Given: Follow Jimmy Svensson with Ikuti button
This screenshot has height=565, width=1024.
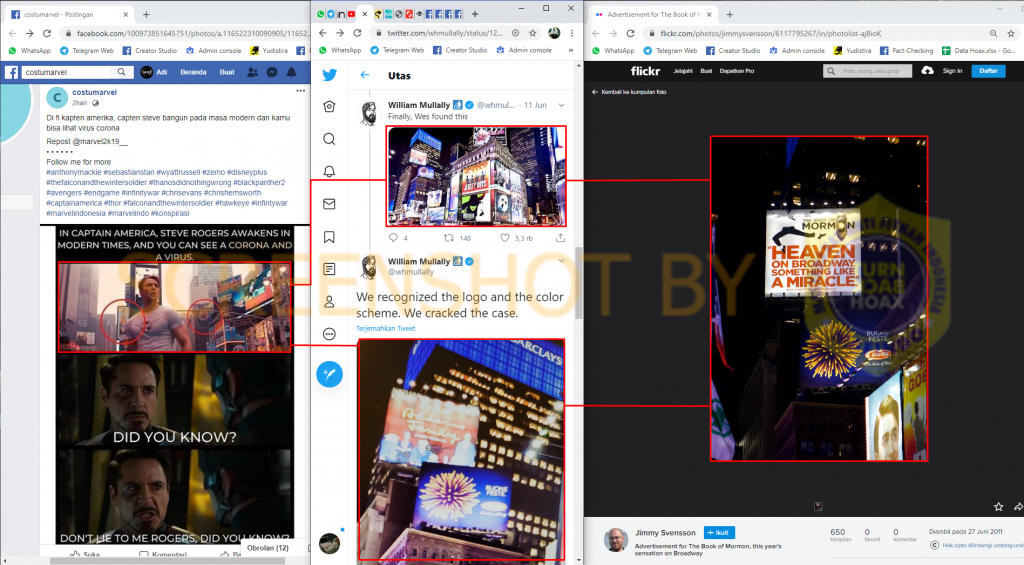Looking at the screenshot, I should coord(719,532).
